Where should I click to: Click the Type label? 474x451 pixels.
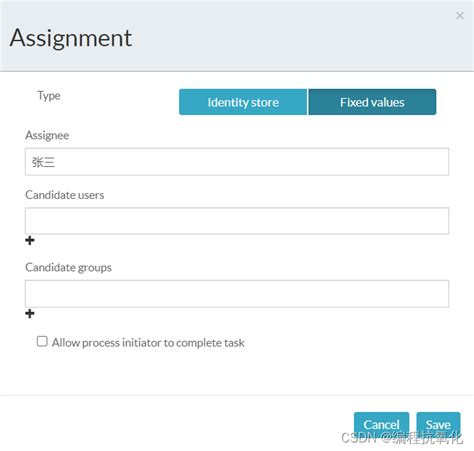[x=49, y=96]
